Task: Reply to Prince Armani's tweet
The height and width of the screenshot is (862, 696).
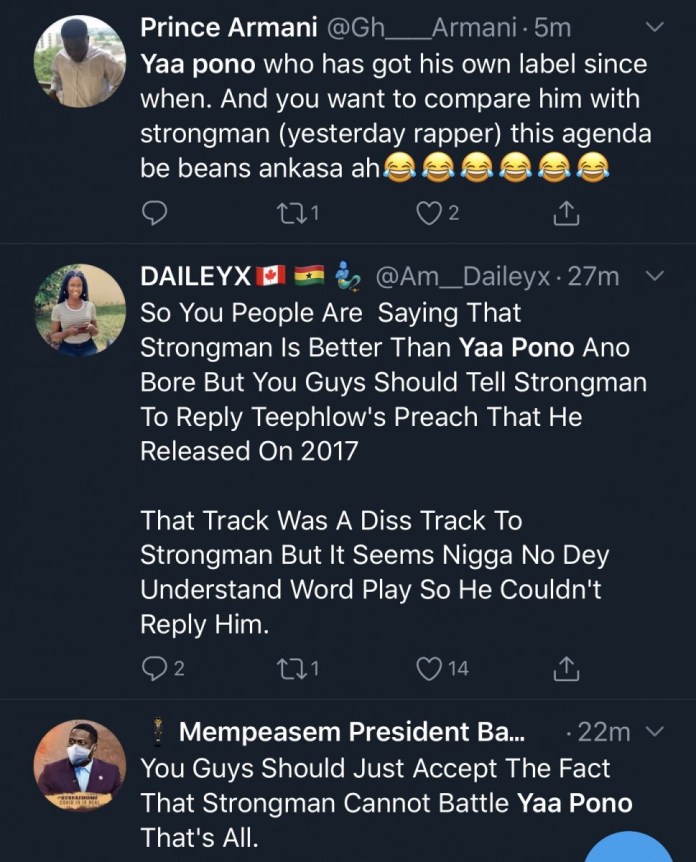Action: (x=155, y=212)
